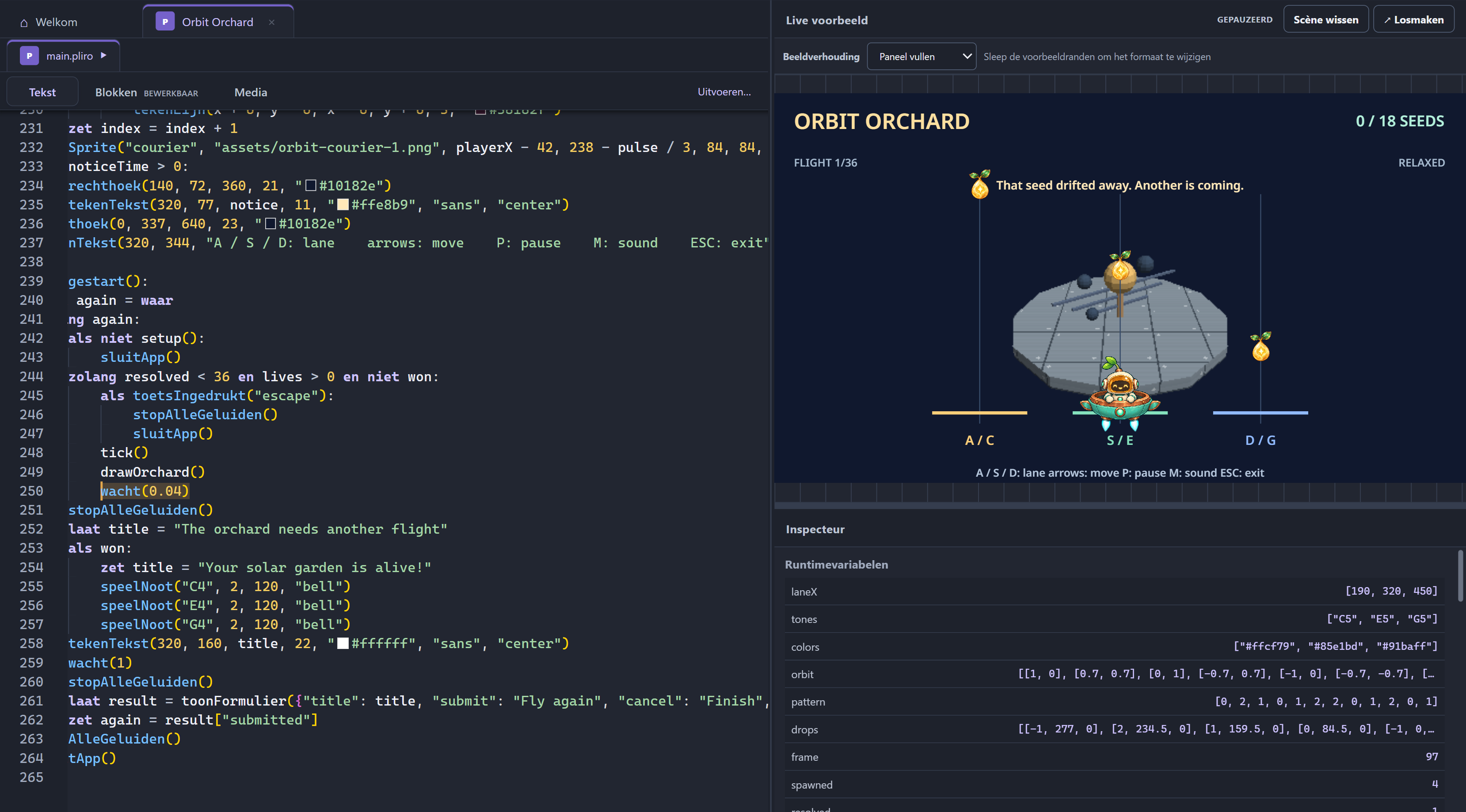1466x812 pixels.
Task: Open the Welkom tab
Action: pos(56,22)
